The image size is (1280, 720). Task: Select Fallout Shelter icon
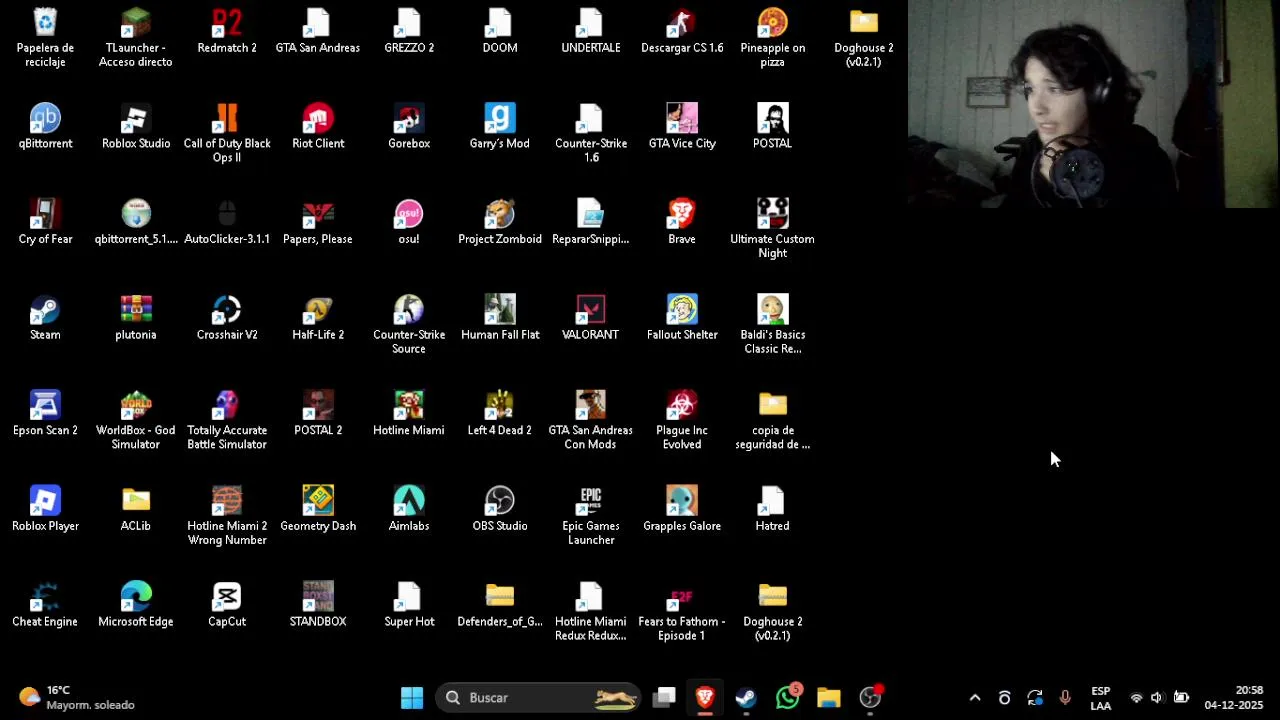(x=682, y=318)
